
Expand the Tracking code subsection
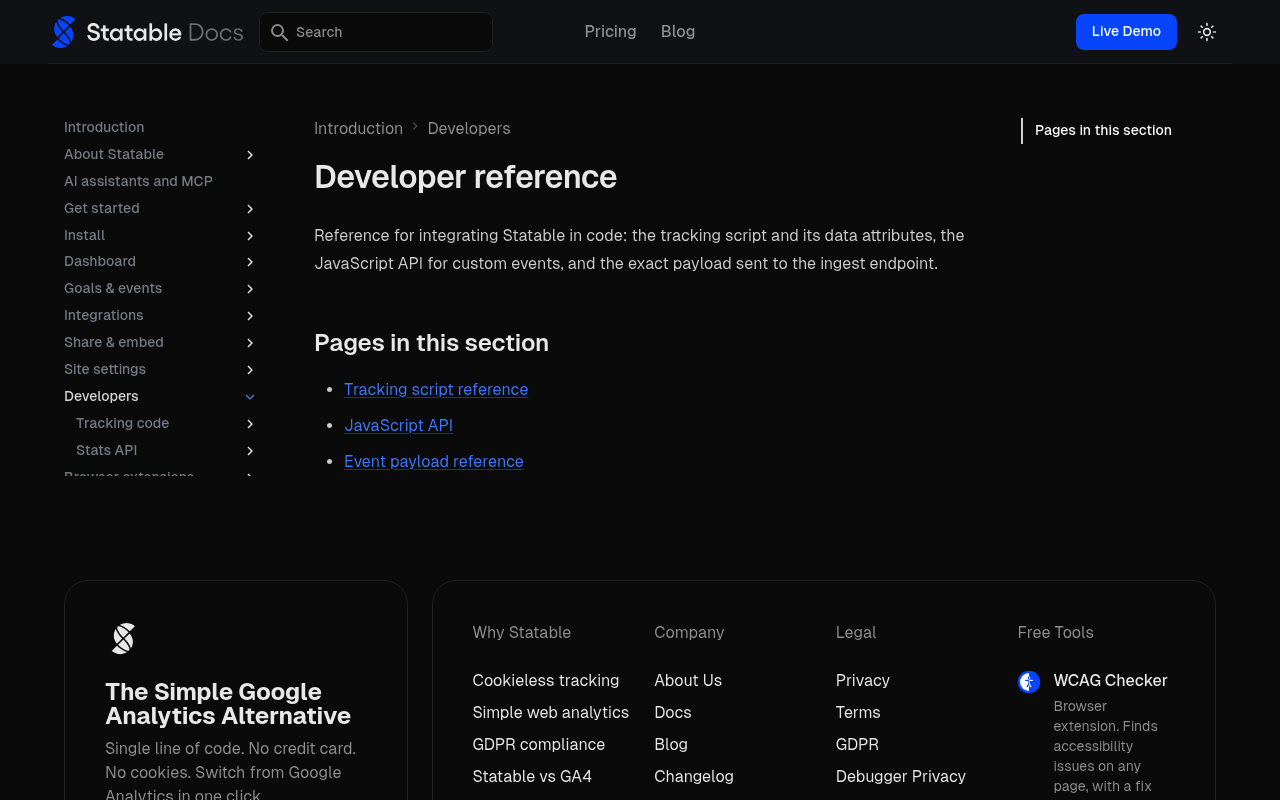pos(250,424)
